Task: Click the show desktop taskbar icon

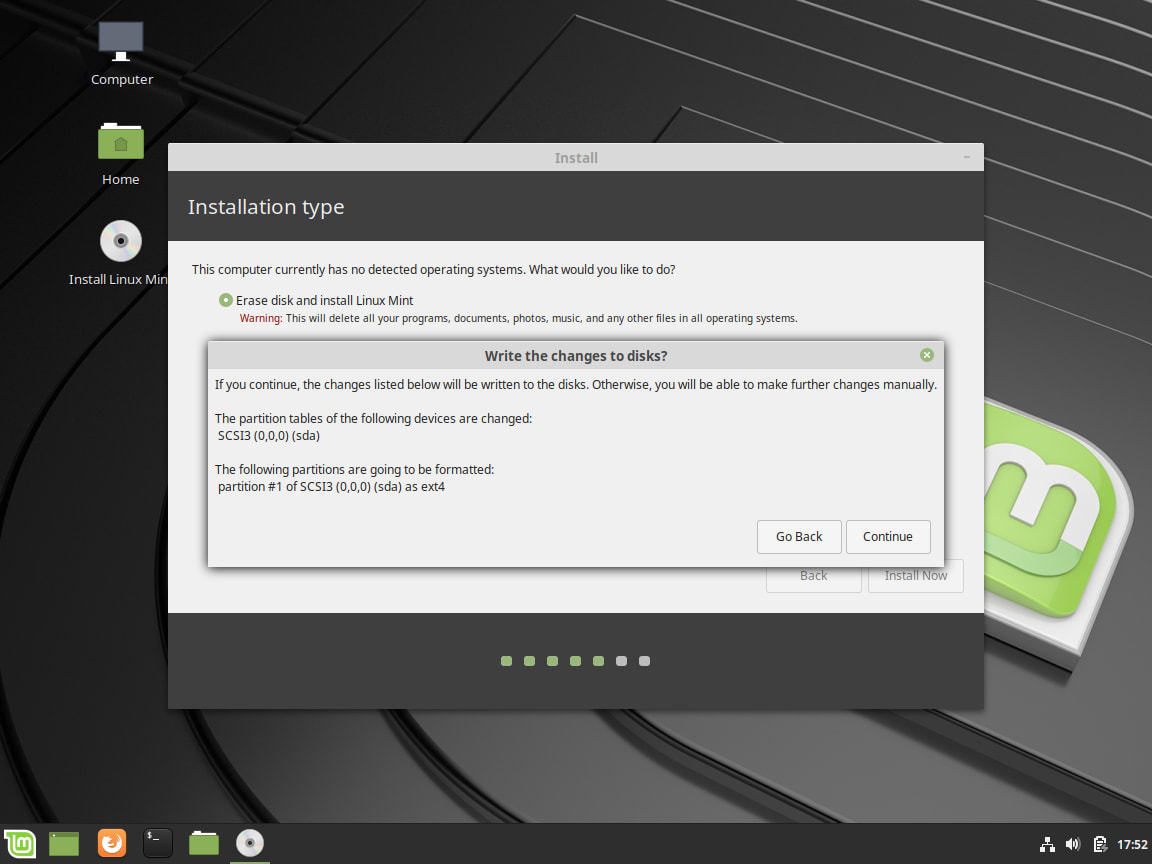Action: 64,843
